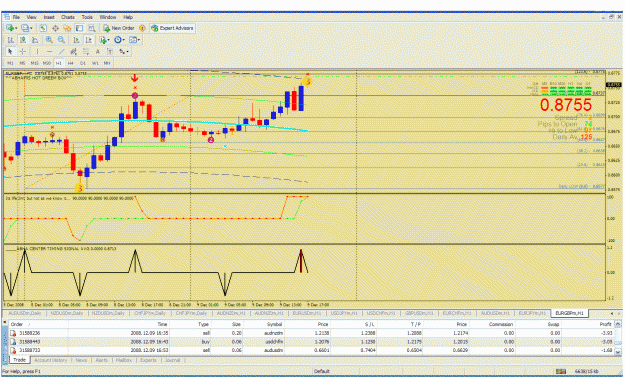Screen dimensions: 625x377
Task: Open the Arrows objects icon
Action: point(122,51)
